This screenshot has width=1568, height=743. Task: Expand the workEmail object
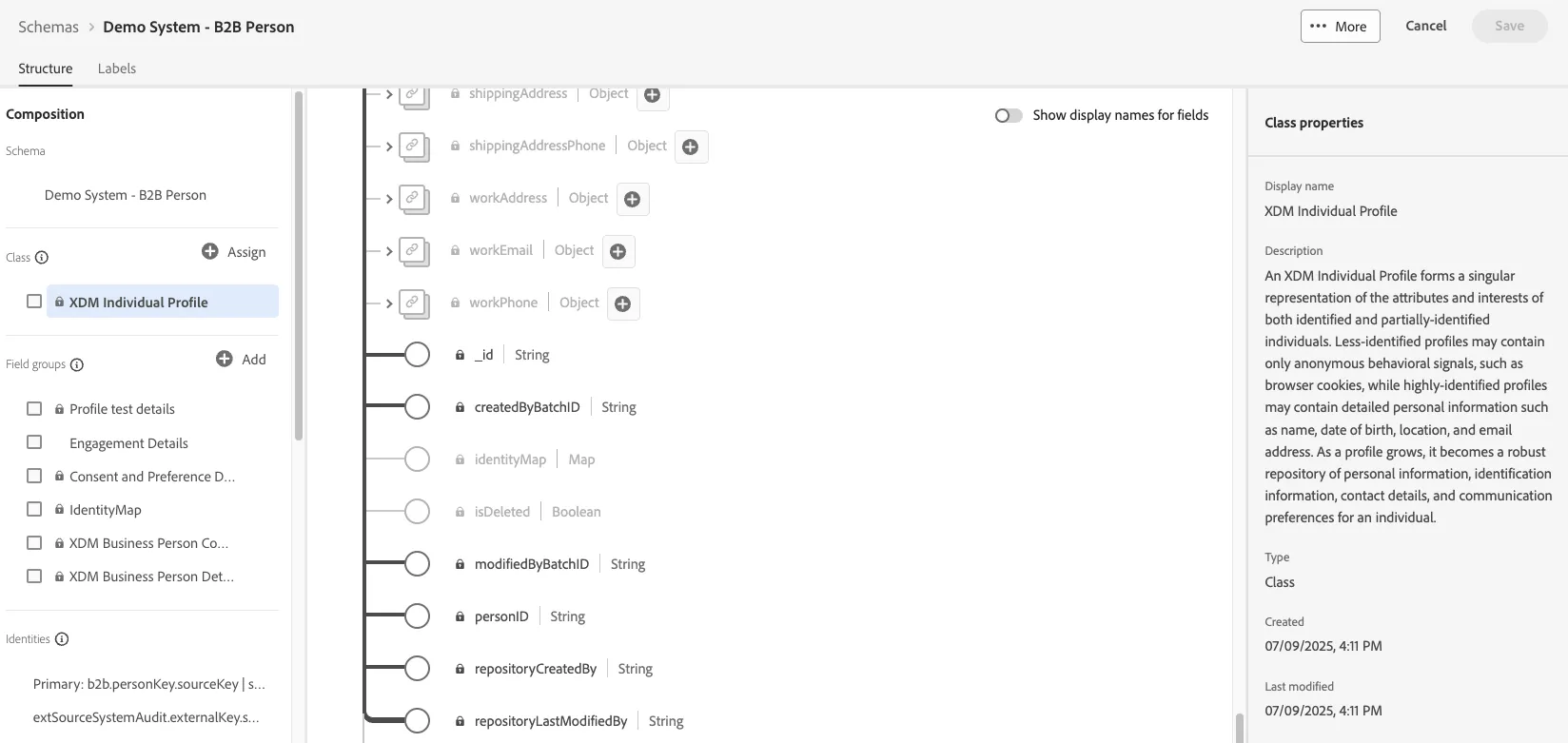click(389, 251)
